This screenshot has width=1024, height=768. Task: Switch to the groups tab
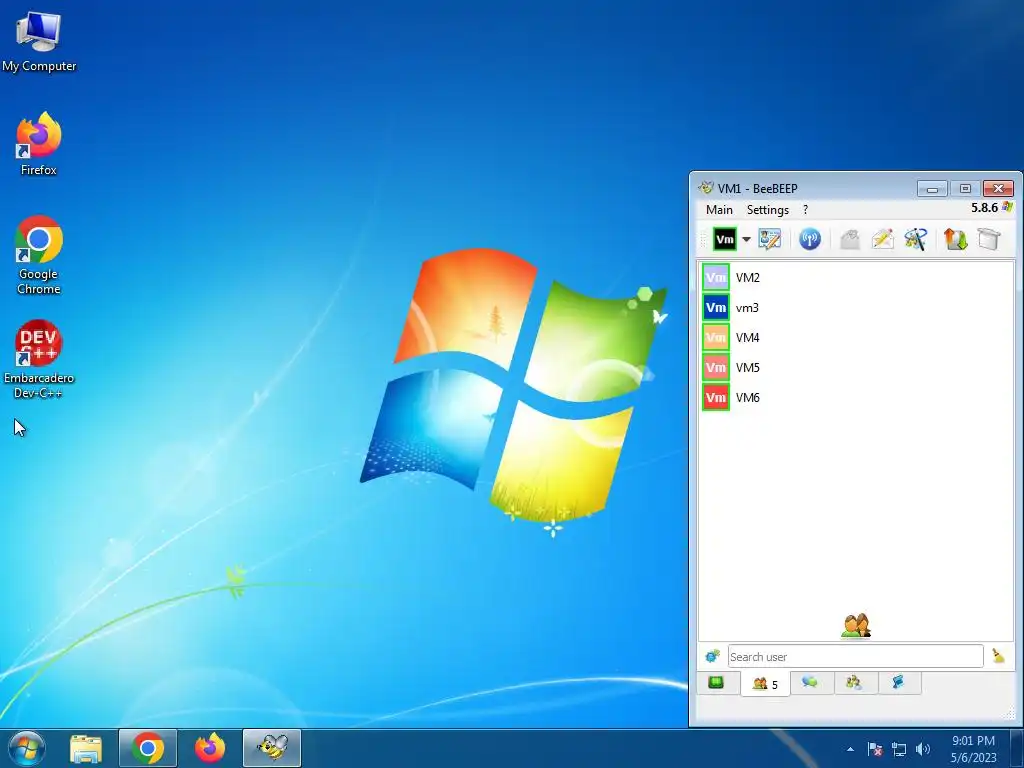click(854, 683)
